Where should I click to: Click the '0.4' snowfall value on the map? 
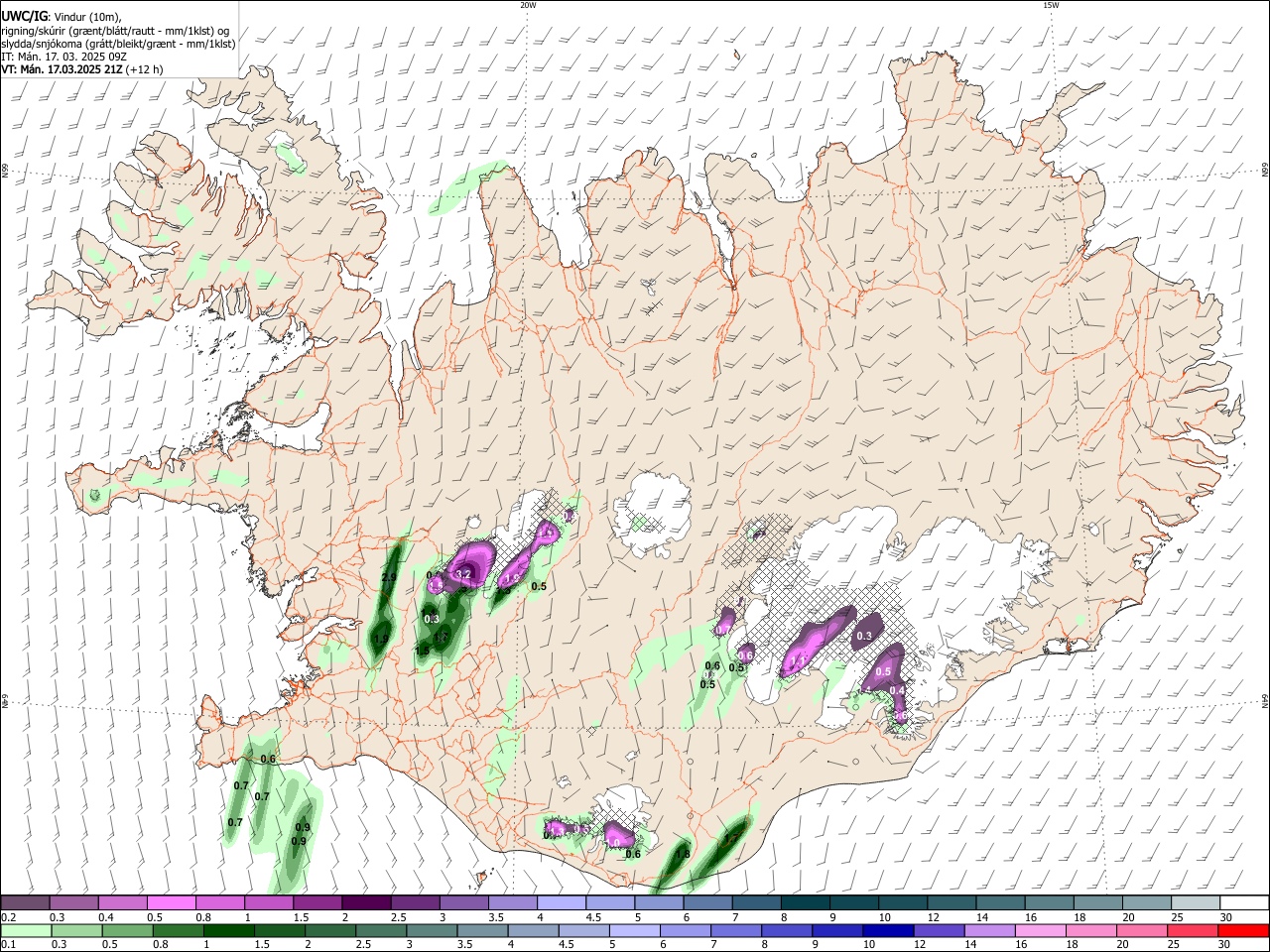(x=897, y=690)
